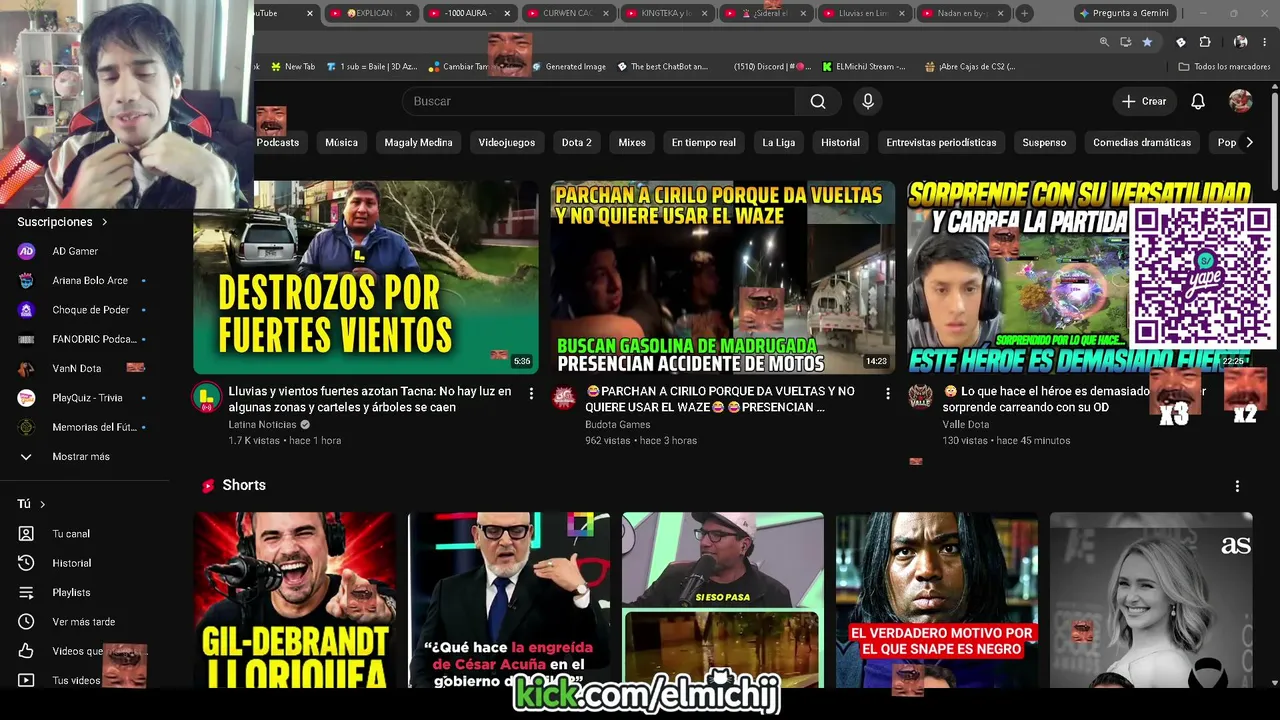Select the La Liga chip

pos(779,142)
